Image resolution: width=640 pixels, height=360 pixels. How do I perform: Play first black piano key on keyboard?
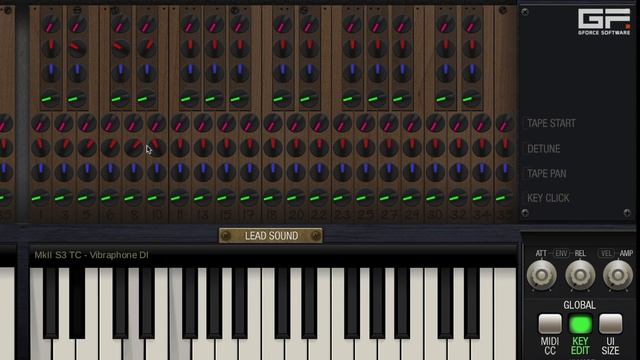click(51, 303)
